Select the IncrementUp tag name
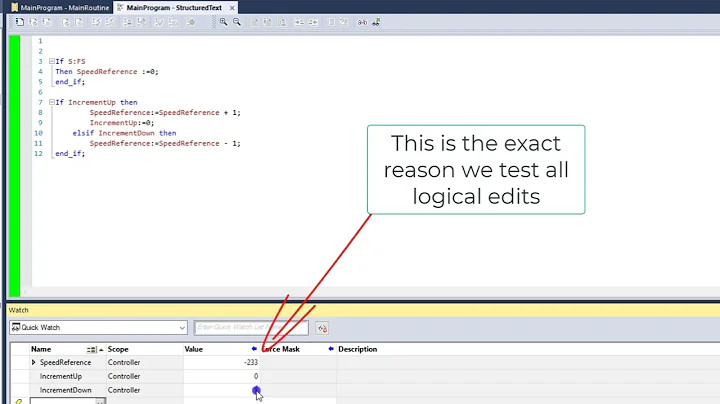720x404 pixels. pos(61,376)
